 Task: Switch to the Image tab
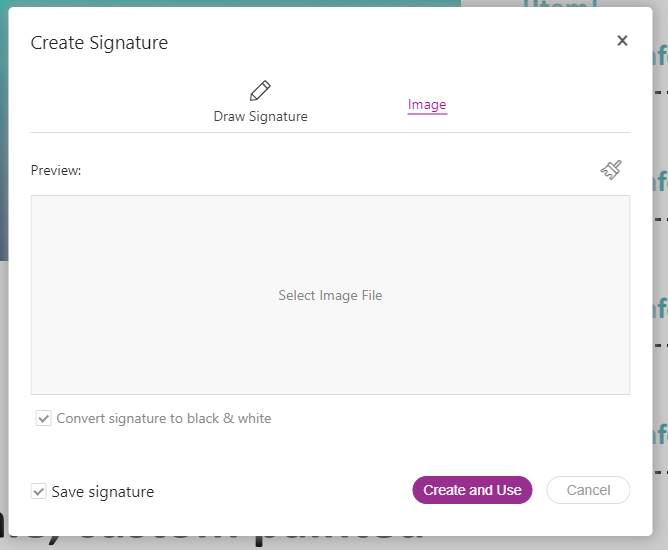coord(427,104)
